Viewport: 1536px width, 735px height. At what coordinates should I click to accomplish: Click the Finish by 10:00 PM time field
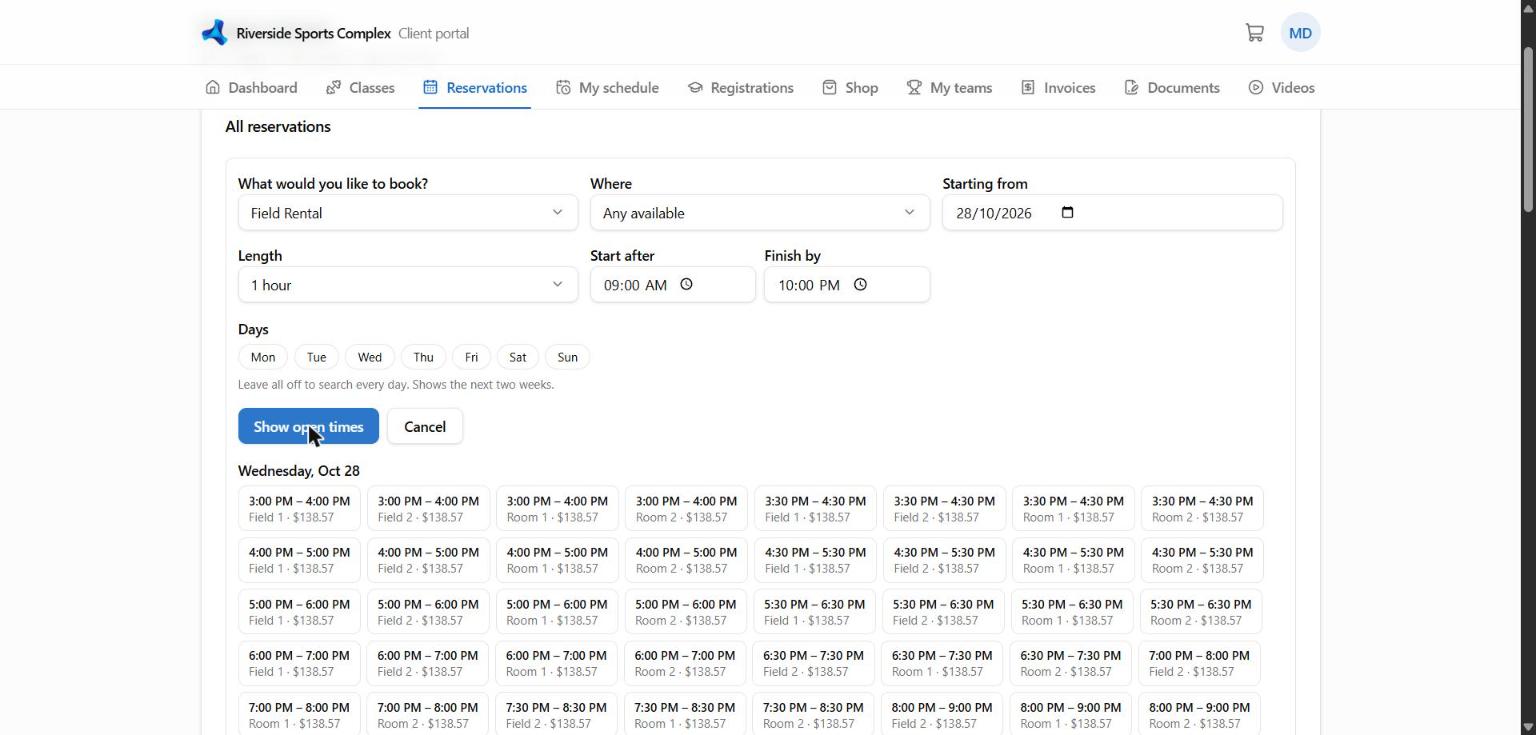[x=847, y=285]
